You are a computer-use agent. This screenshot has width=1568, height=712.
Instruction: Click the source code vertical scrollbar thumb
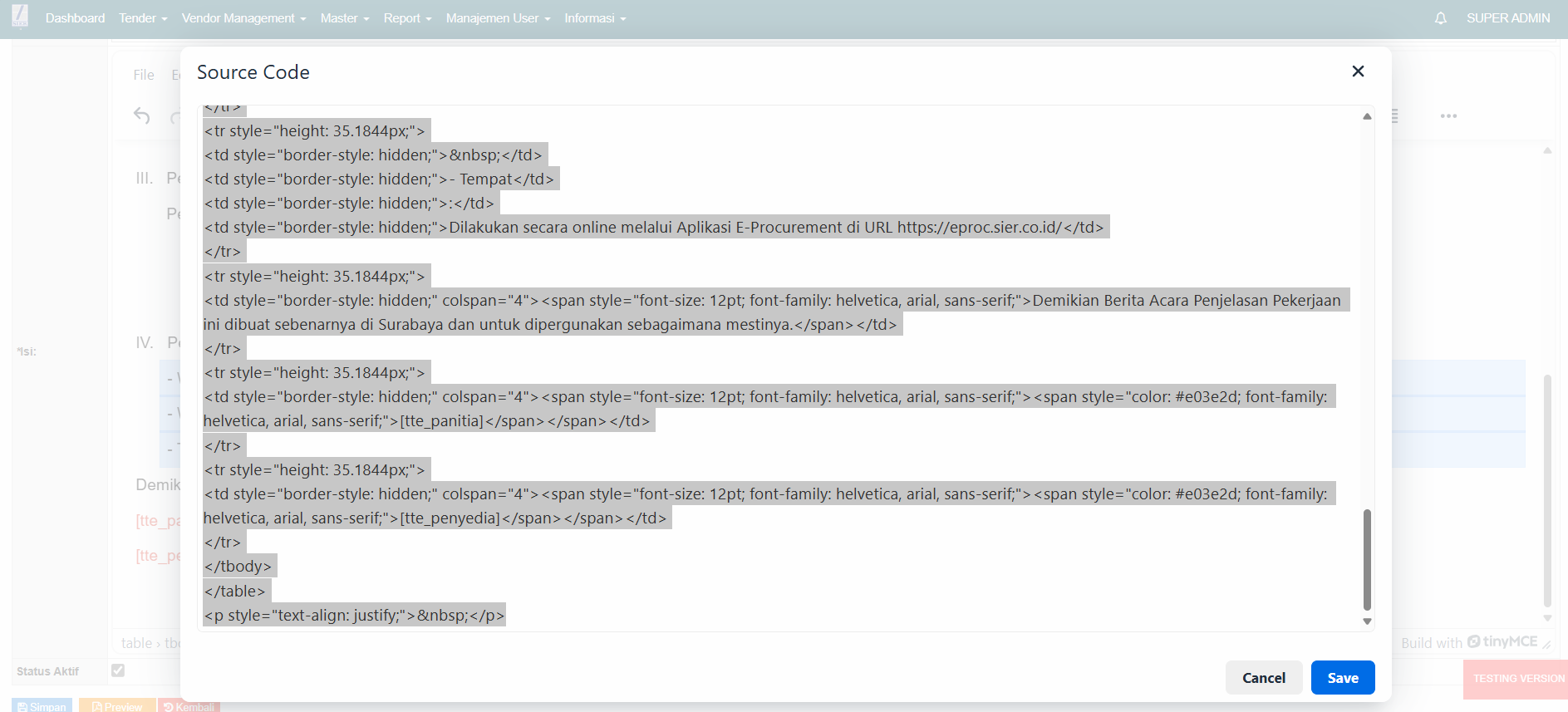pos(1367,560)
